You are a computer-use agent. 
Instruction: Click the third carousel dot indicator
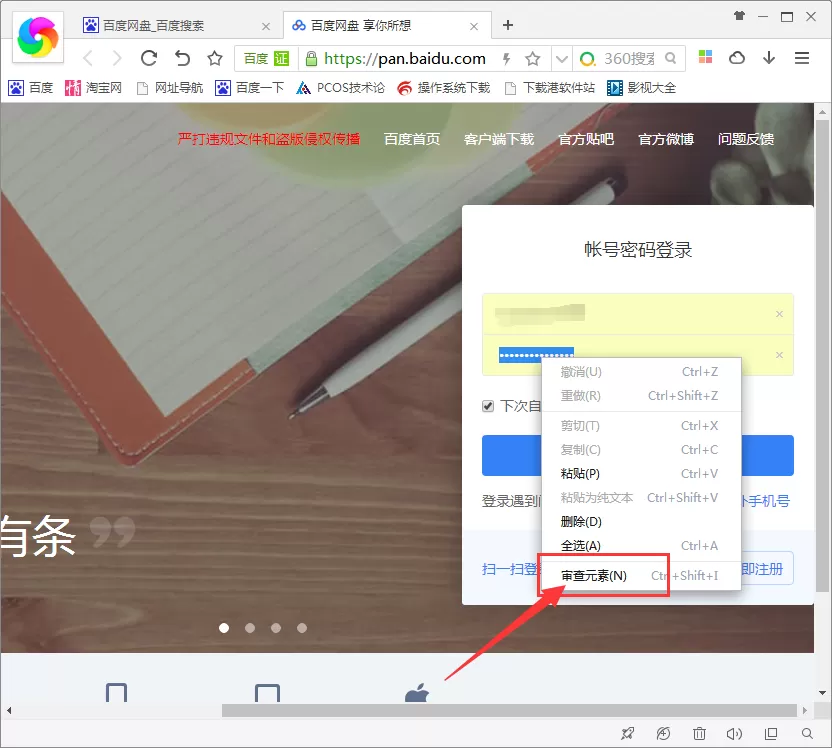point(276,628)
